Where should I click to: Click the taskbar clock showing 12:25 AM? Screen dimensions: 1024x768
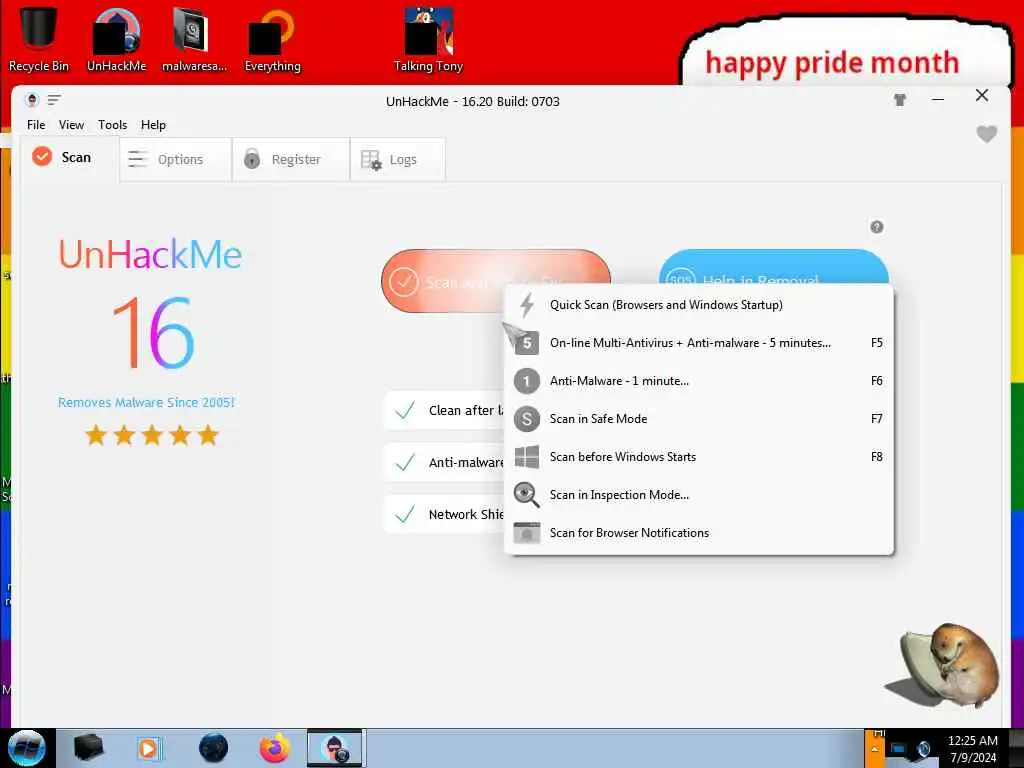tap(972, 749)
